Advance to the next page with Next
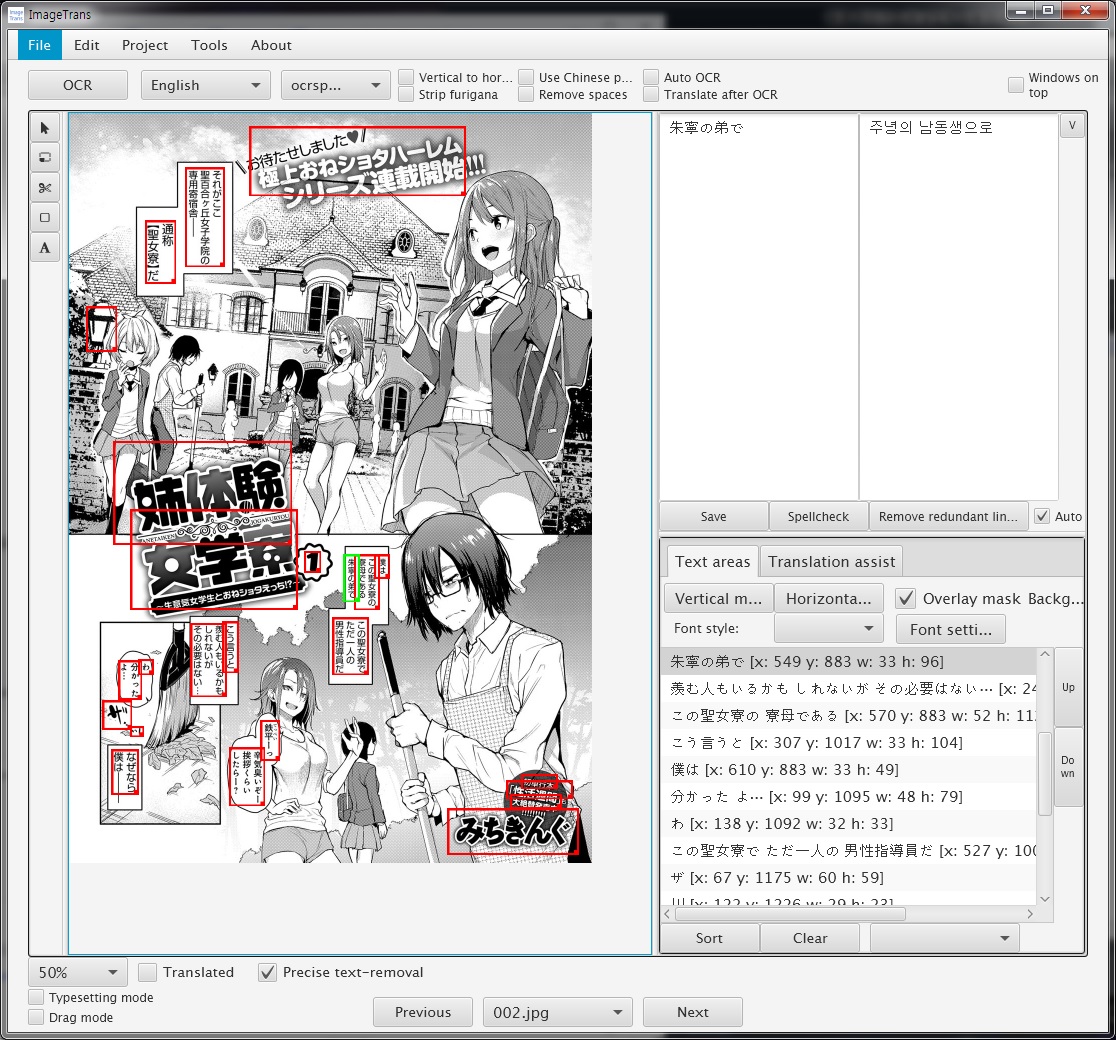The height and width of the screenshot is (1040, 1116). pos(692,1012)
